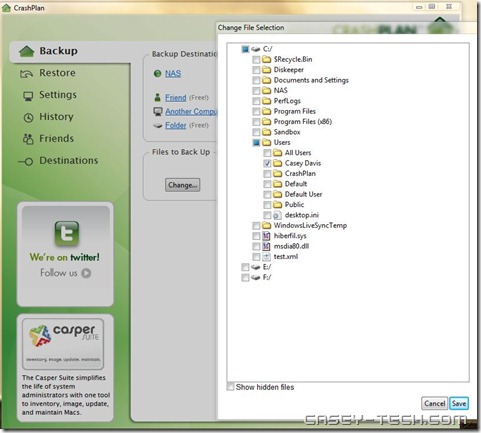Click the Folder destination link
The width and height of the screenshot is (481, 433).
(x=176, y=125)
